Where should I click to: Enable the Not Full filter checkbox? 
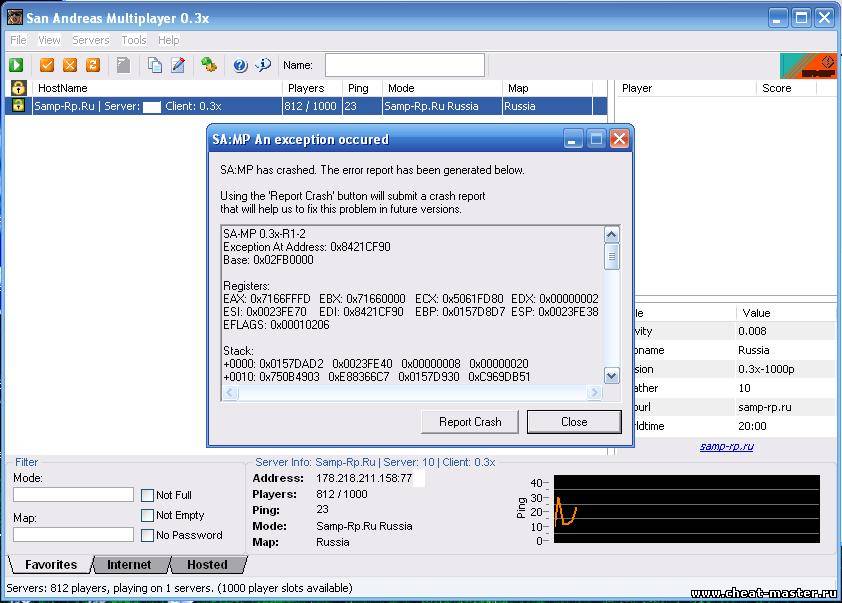point(148,495)
